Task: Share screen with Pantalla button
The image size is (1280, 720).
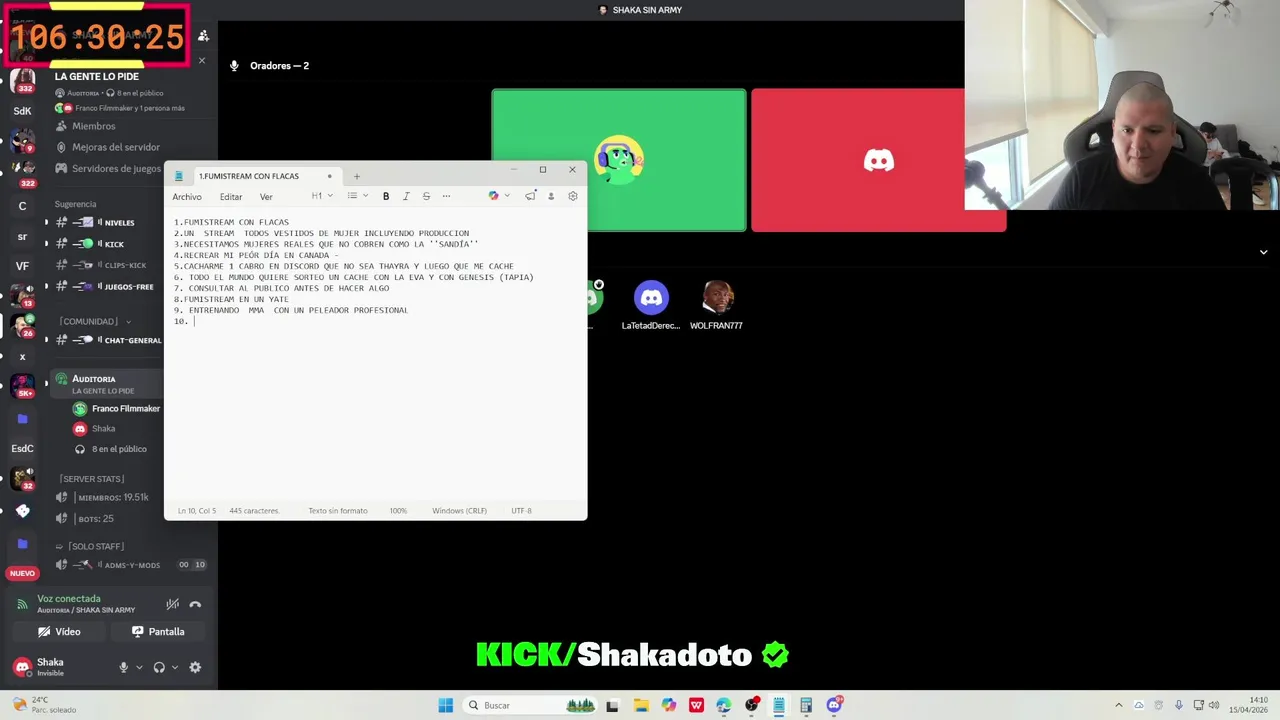Action: click(x=159, y=632)
